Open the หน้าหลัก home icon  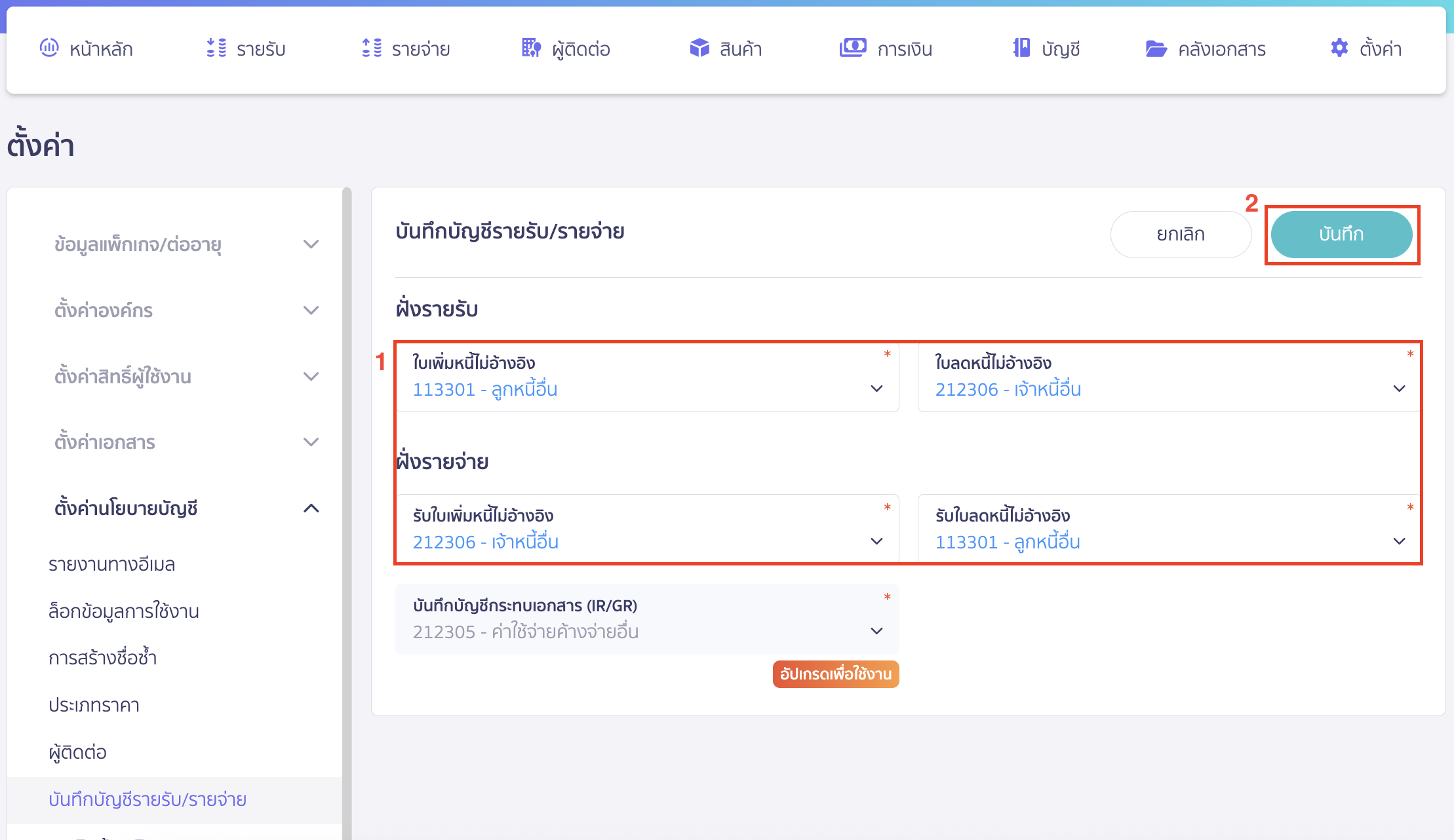(x=50, y=48)
